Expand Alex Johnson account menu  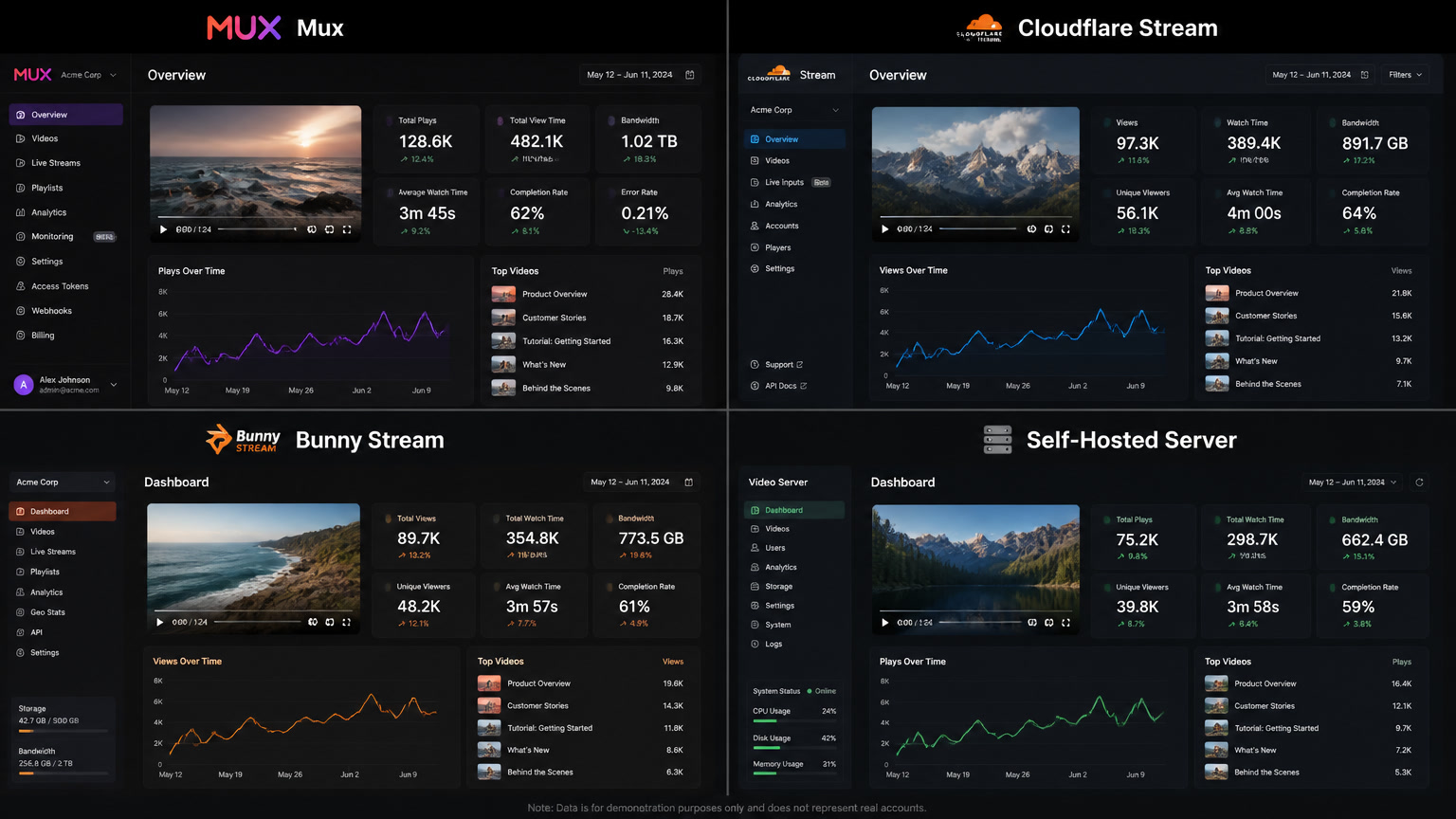coord(65,384)
